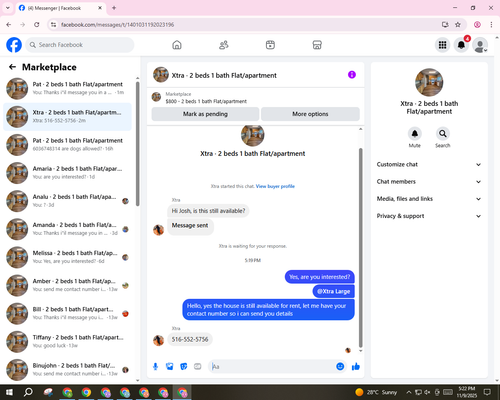Click the message text field Aa

coord(272,367)
